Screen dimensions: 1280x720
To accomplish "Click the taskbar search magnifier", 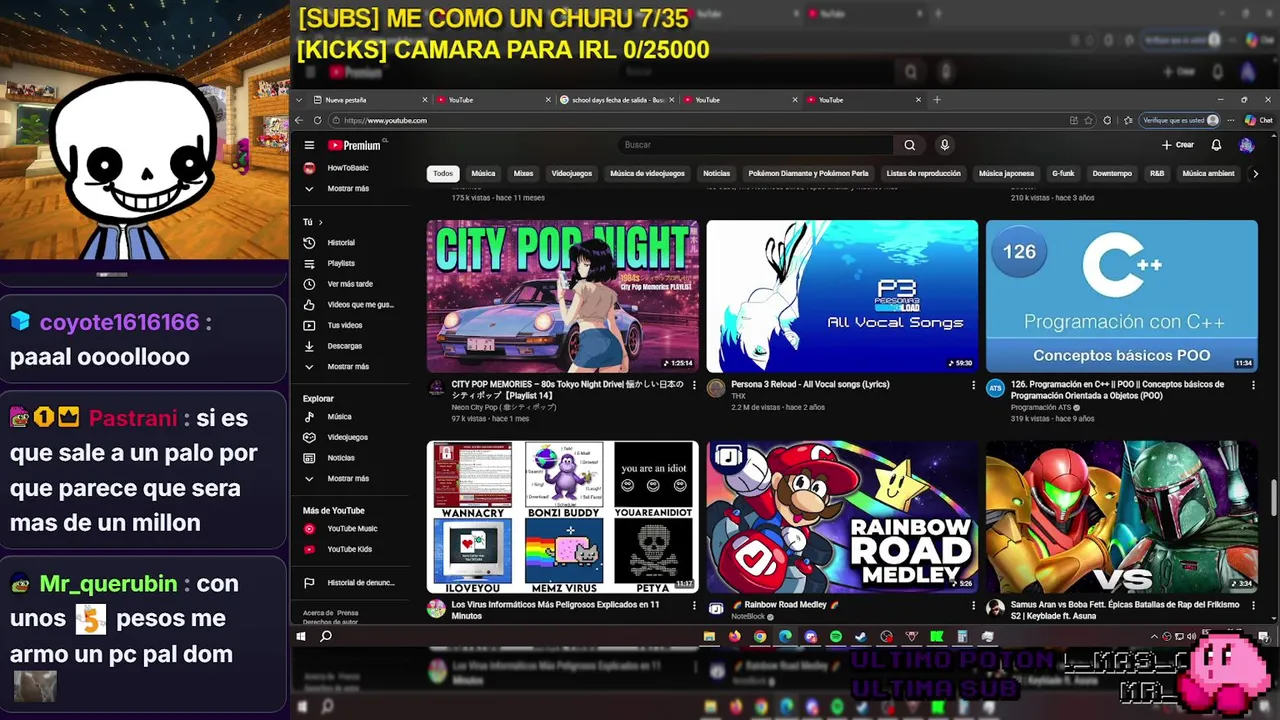I will [x=326, y=636].
